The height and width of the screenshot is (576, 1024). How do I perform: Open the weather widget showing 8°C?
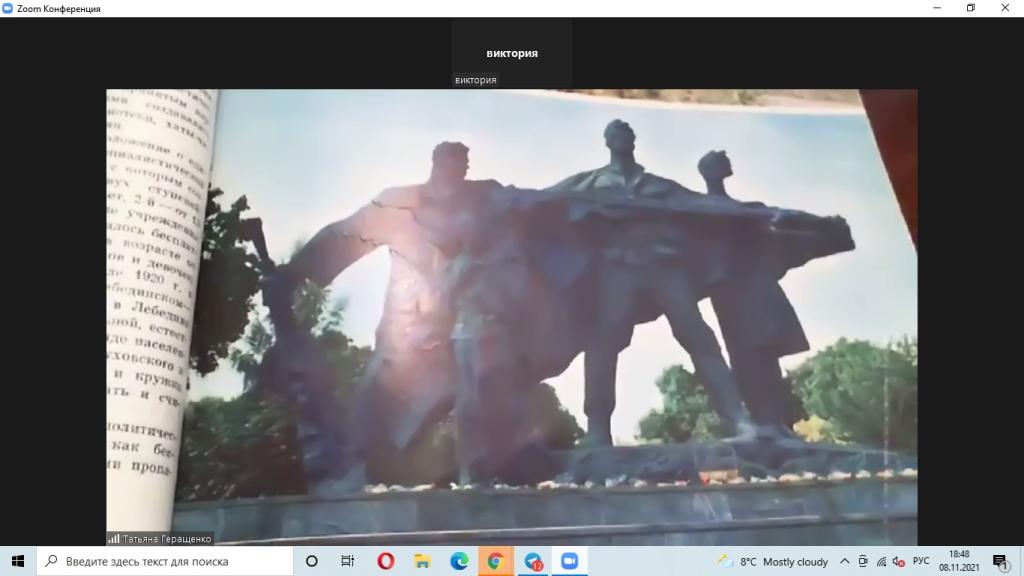pos(772,561)
